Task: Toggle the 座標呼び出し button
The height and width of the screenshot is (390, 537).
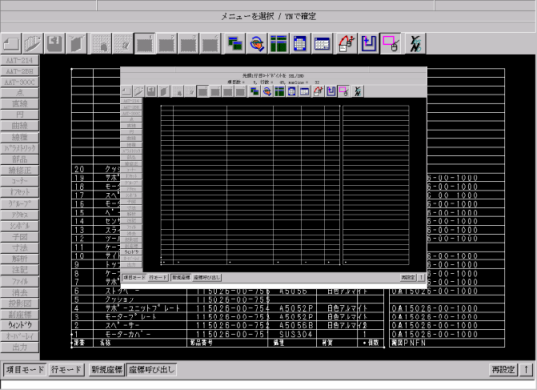Action: [x=151, y=370]
